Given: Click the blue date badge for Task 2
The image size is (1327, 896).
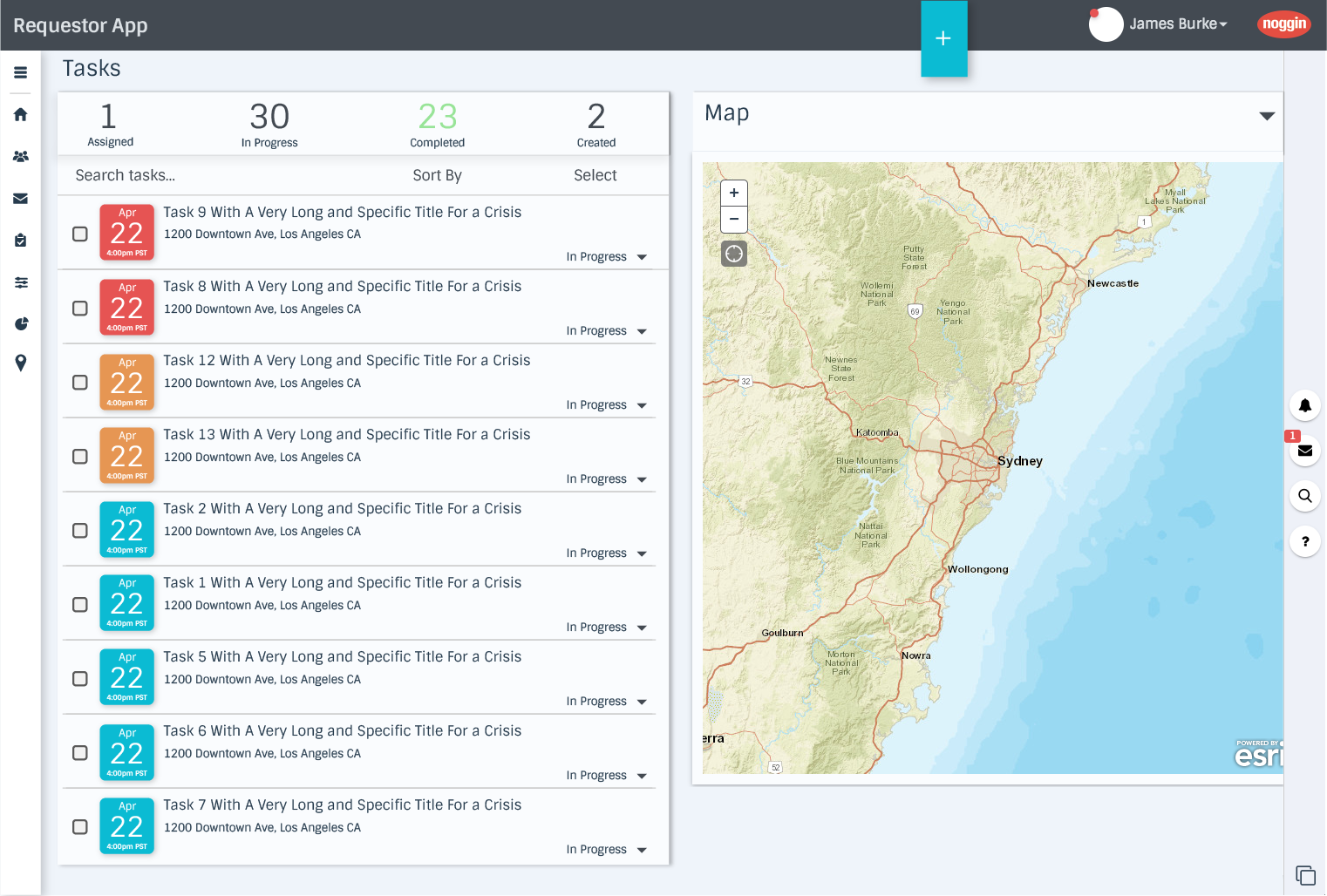Looking at the screenshot, I should (127, 529).
